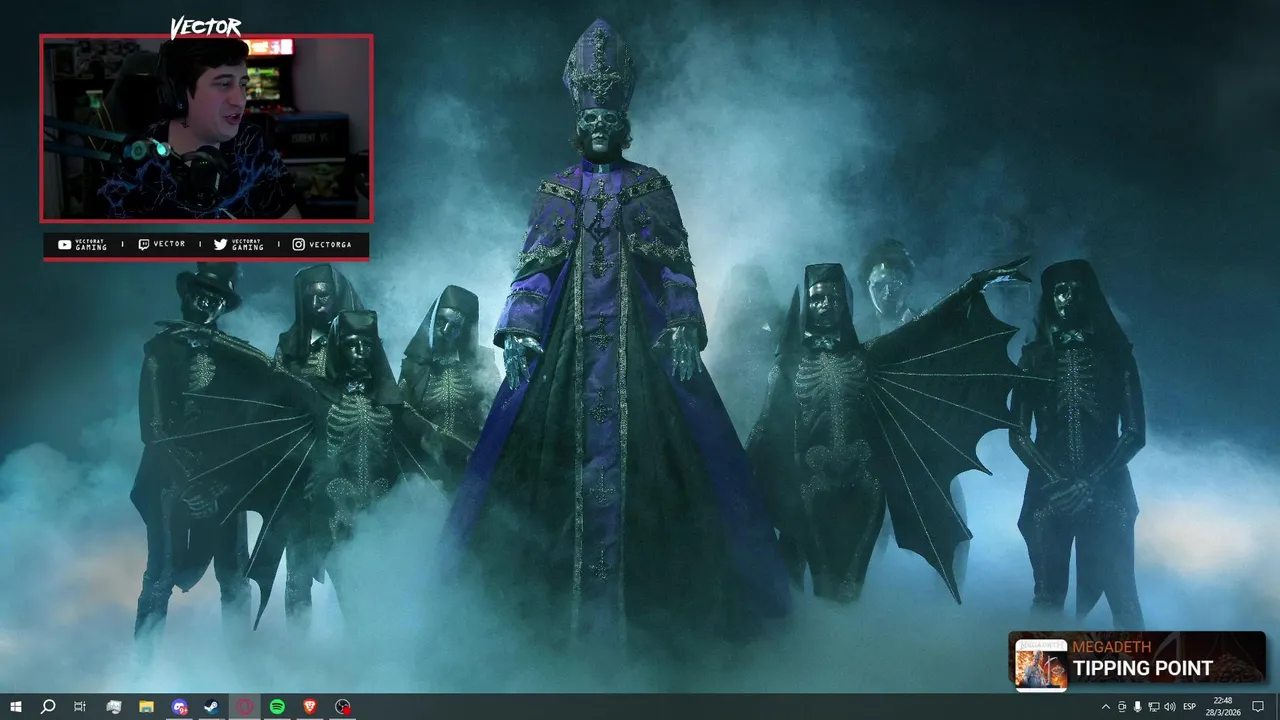1280x720 pixels.
Task: Click the microphone tray icon
Action: pos(1137,707)
